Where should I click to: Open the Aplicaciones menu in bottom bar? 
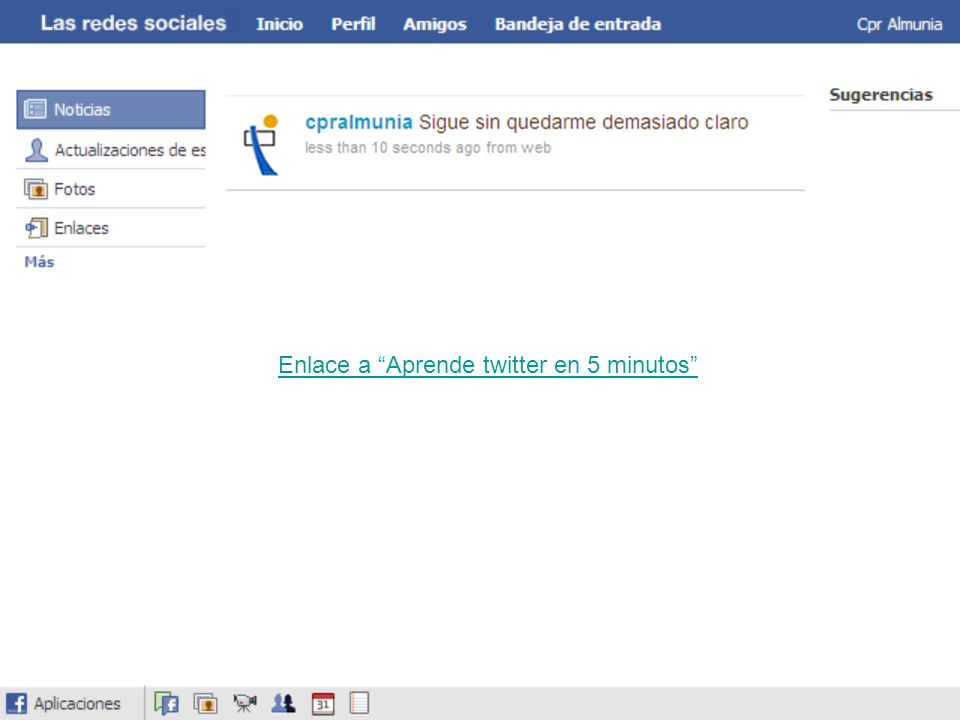tap(77, 703)
